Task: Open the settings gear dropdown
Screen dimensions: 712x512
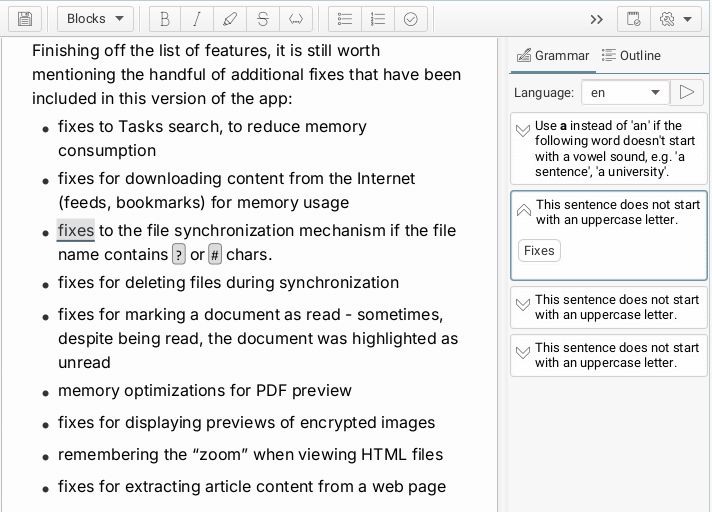Action: tap(676, 19)
